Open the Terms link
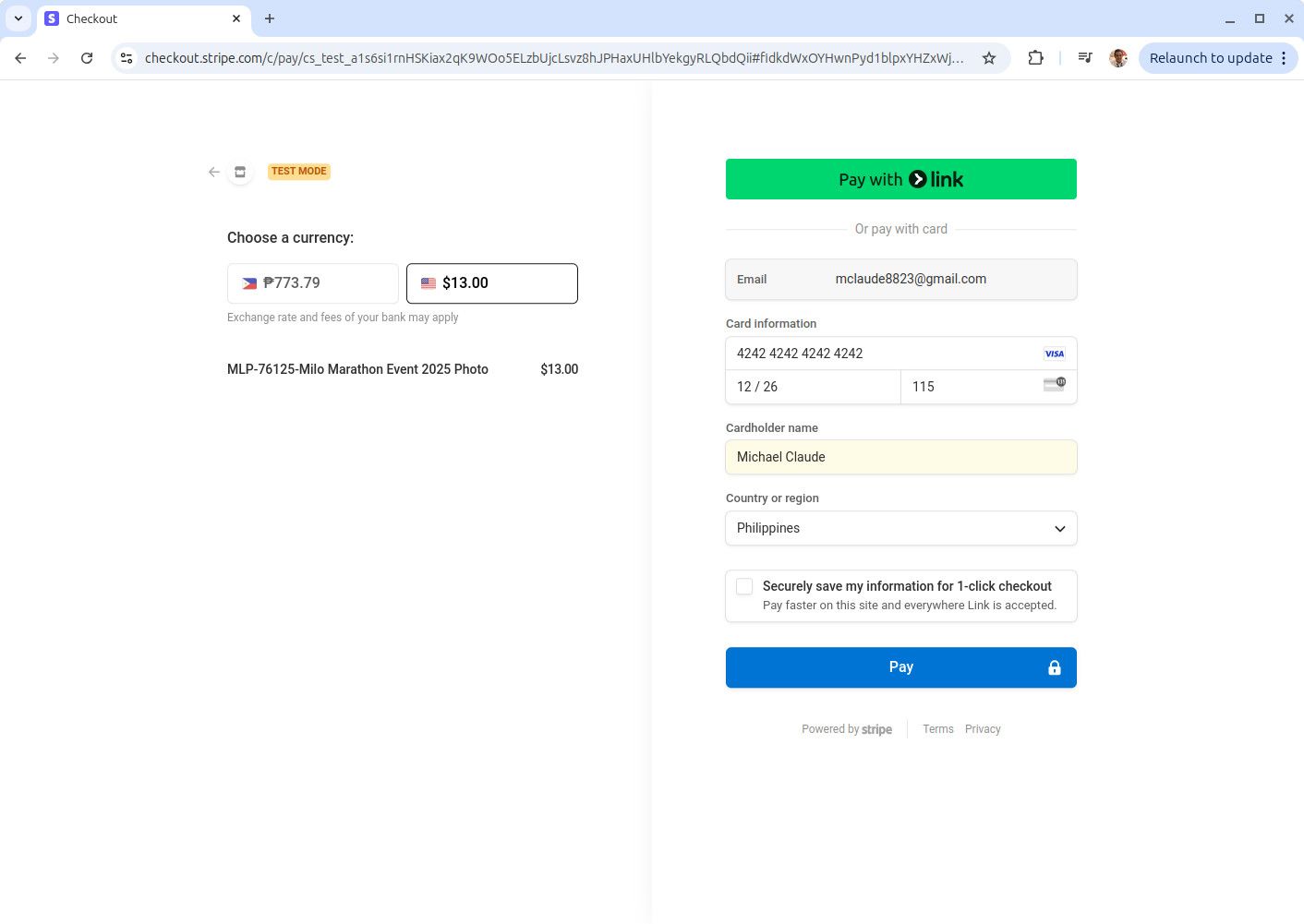Image resolution: width=1304 pixels, height=924 pixels. pos(937,729)
